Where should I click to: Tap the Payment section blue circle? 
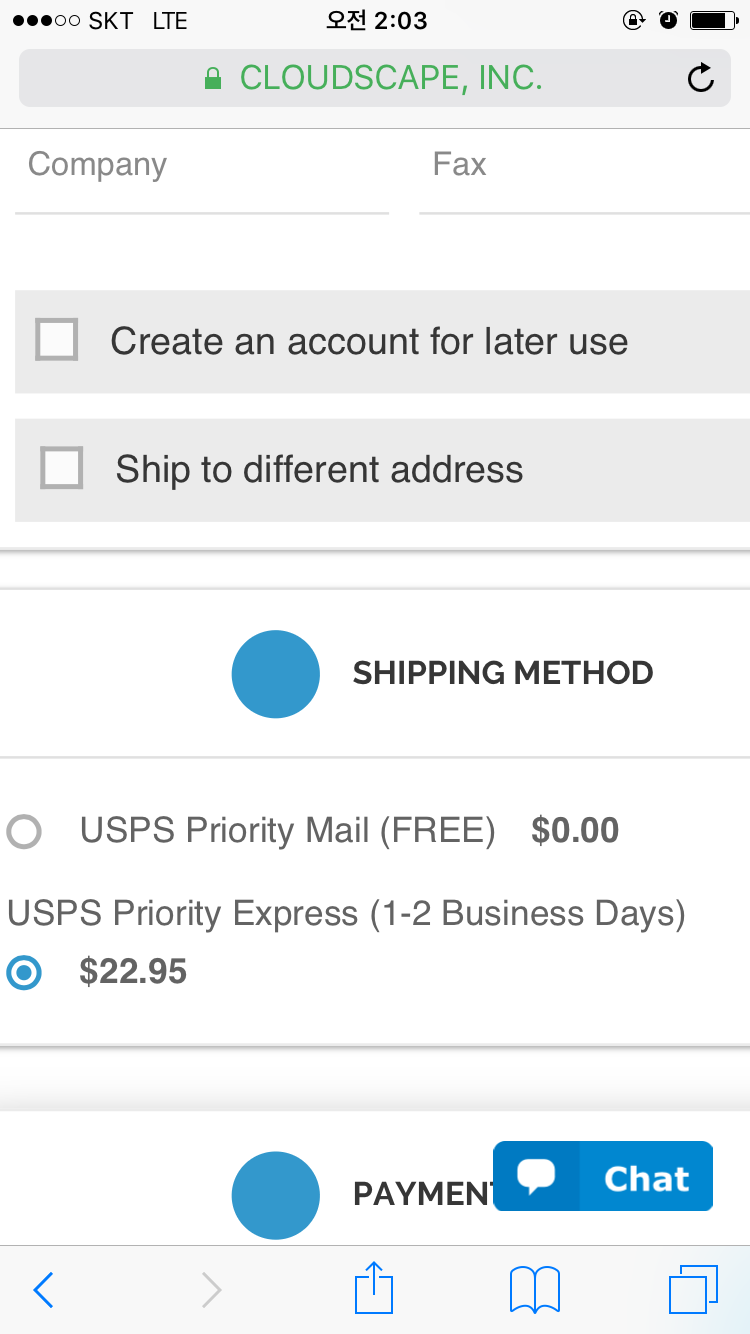(275, 1195)
